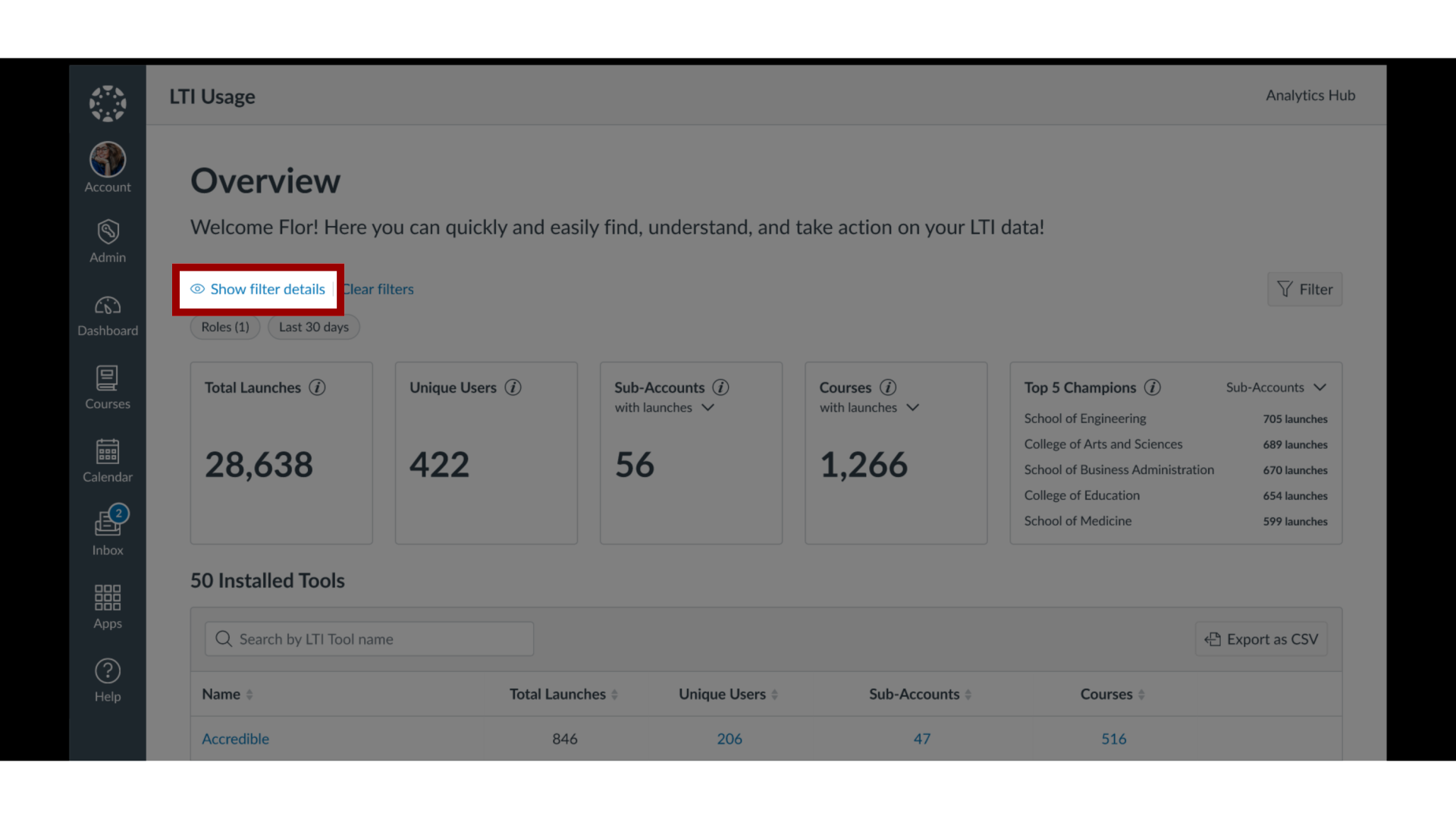This screenshot has height=819, width=1456.
Task: Toggle the Last 30 days filter
Action: coord(313,326)
